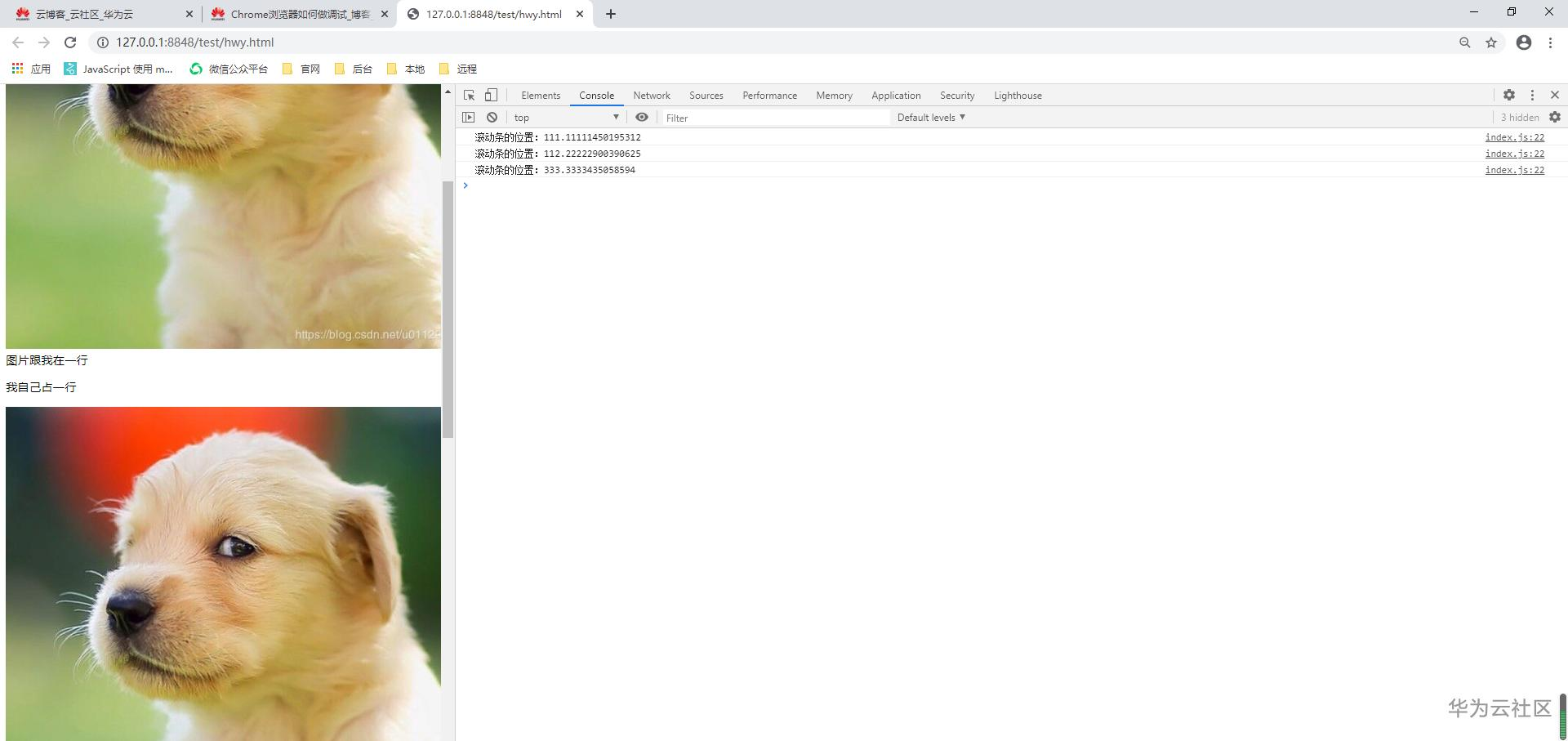Screen dimensions: 1568x741
Task: Click the lower puppy image
Action: [223, 574]
